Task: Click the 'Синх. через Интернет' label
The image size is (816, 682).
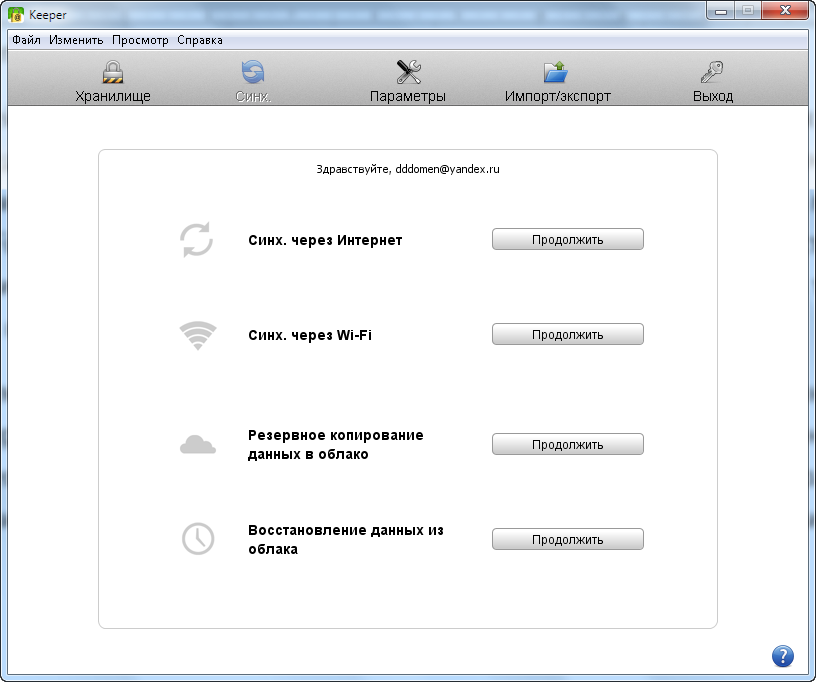Action: [x=325, y=240]
